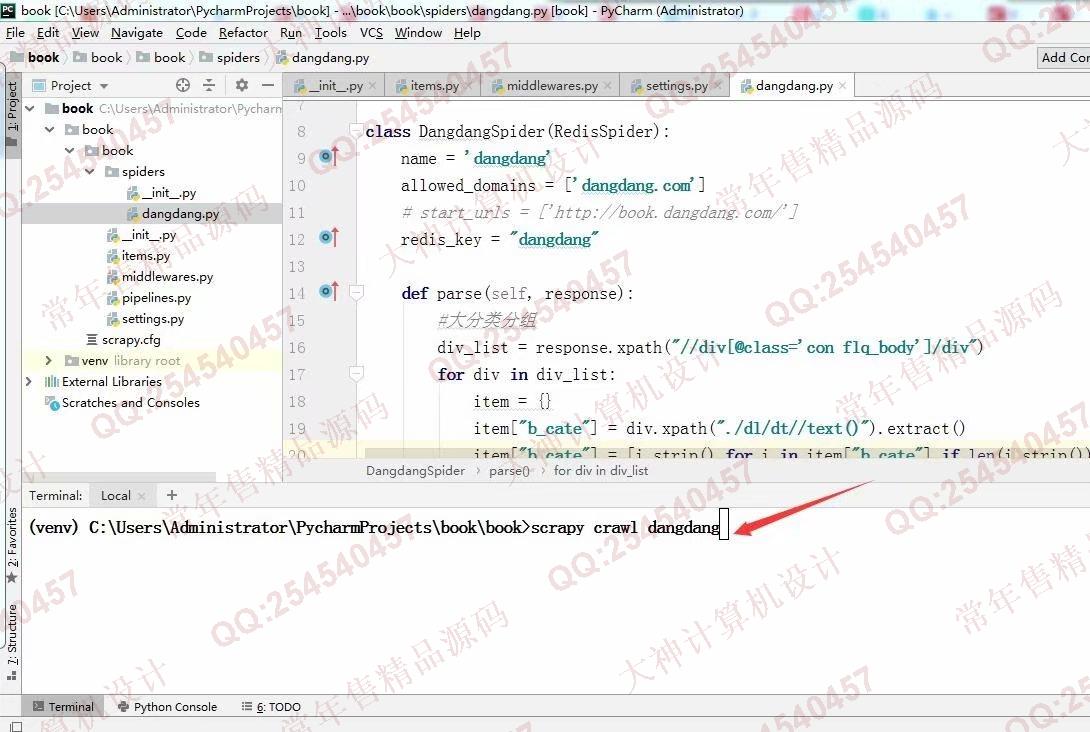
Task: Close the dangdang.py editor tab
Action: pos(843,86)
